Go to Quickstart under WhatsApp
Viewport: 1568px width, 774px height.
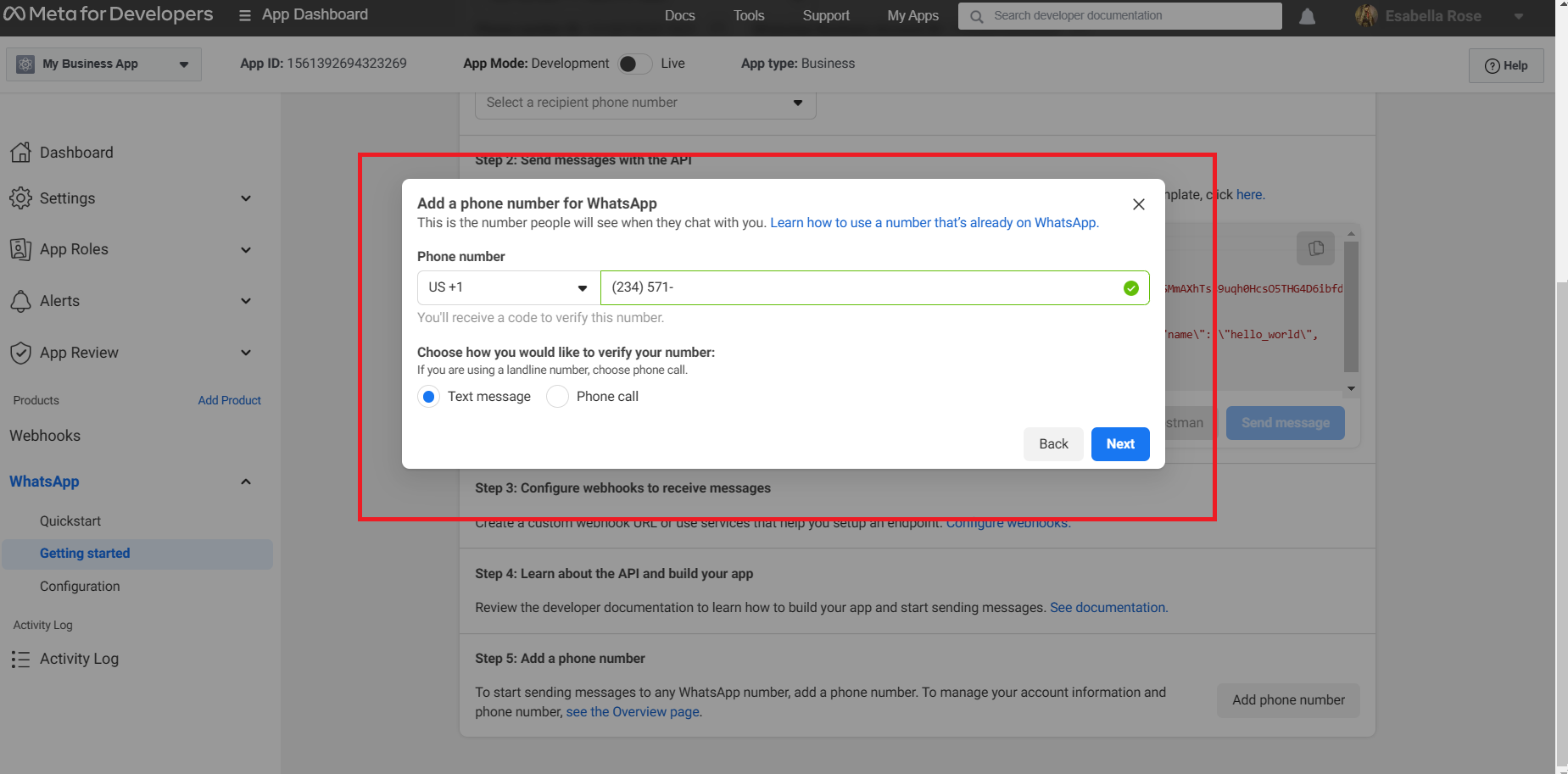(x=70, y=521)
